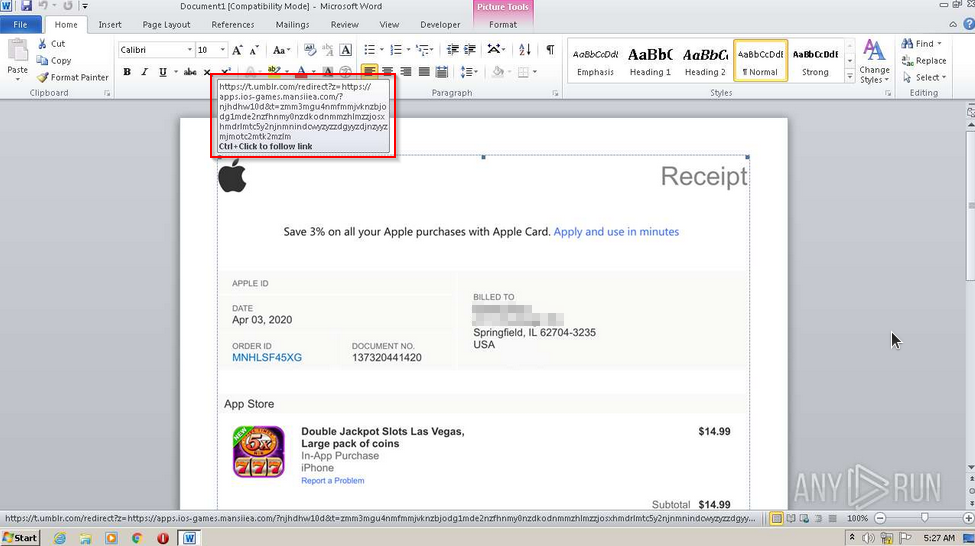
Task: Cut the selection using Cut
Action: 51,44
